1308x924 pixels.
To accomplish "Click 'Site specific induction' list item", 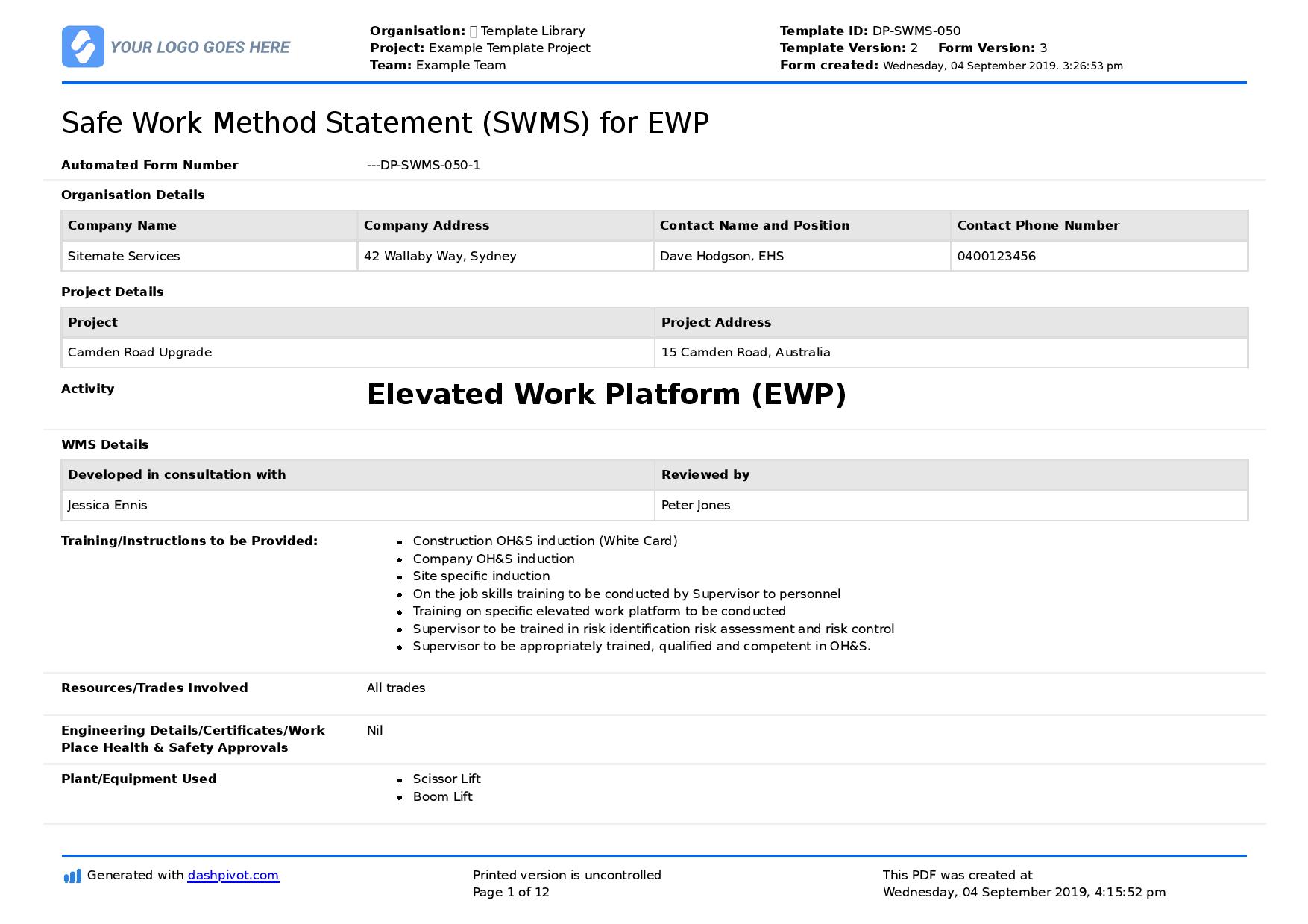I will [x=481, y=576].
